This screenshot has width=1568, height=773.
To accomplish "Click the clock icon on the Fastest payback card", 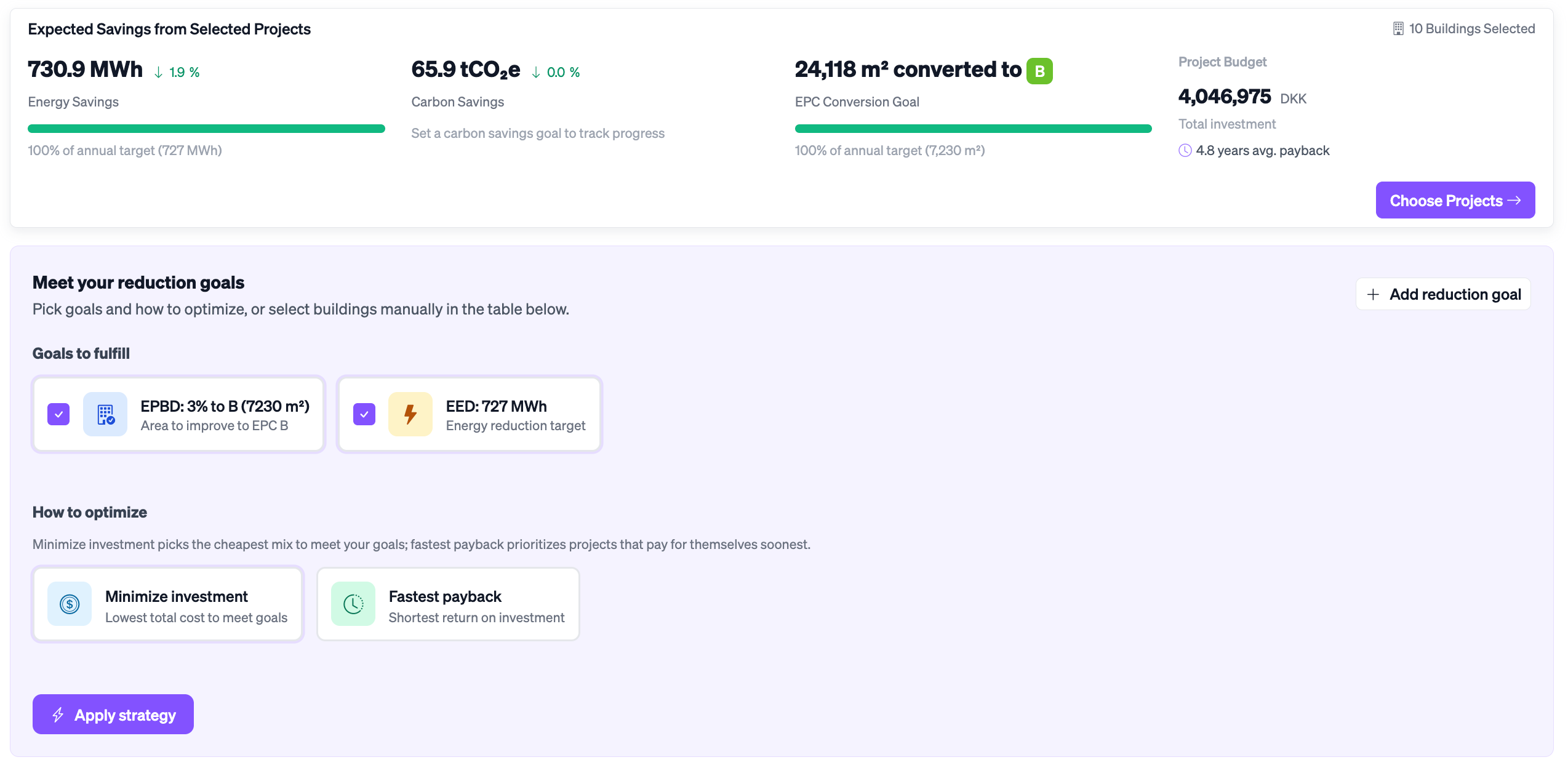I will coord(353,604).
